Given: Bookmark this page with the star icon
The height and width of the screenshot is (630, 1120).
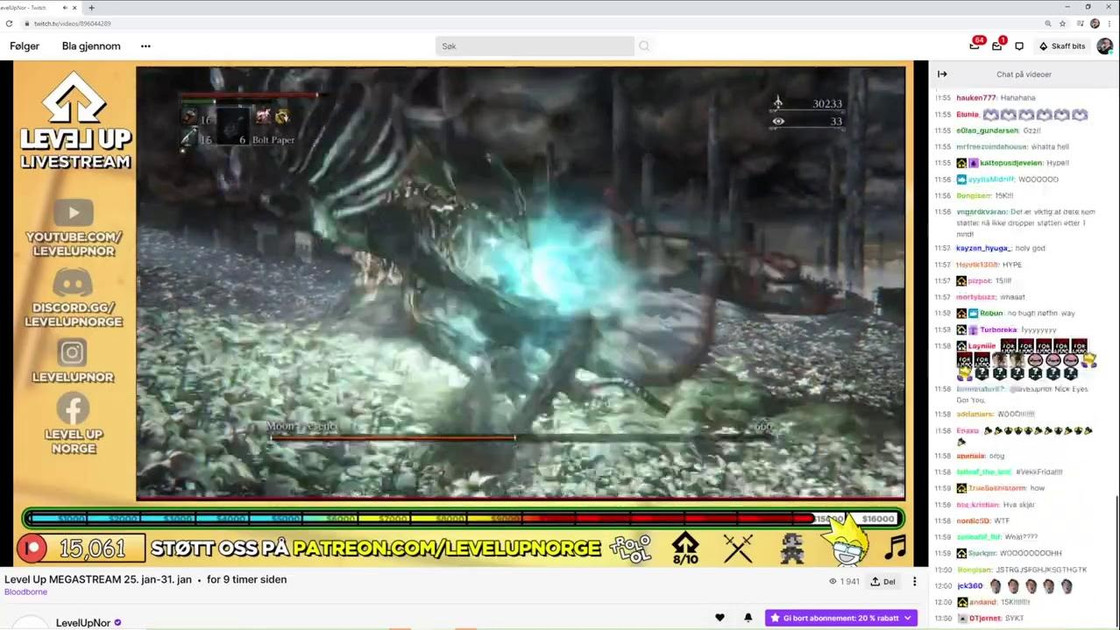Looking at the screenshot, I should (1064, 23).
